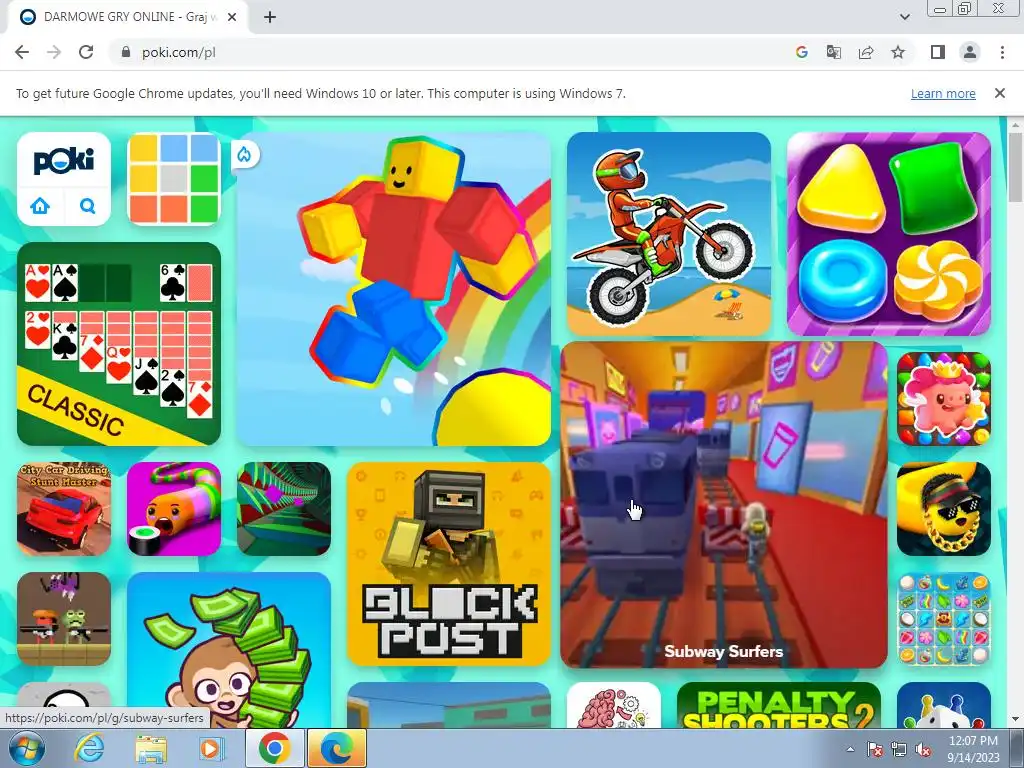Close the DARMOWE GRY ONLINE tab
The height and width of the screenshot is (768, 1024).
(x=232, y=17)
